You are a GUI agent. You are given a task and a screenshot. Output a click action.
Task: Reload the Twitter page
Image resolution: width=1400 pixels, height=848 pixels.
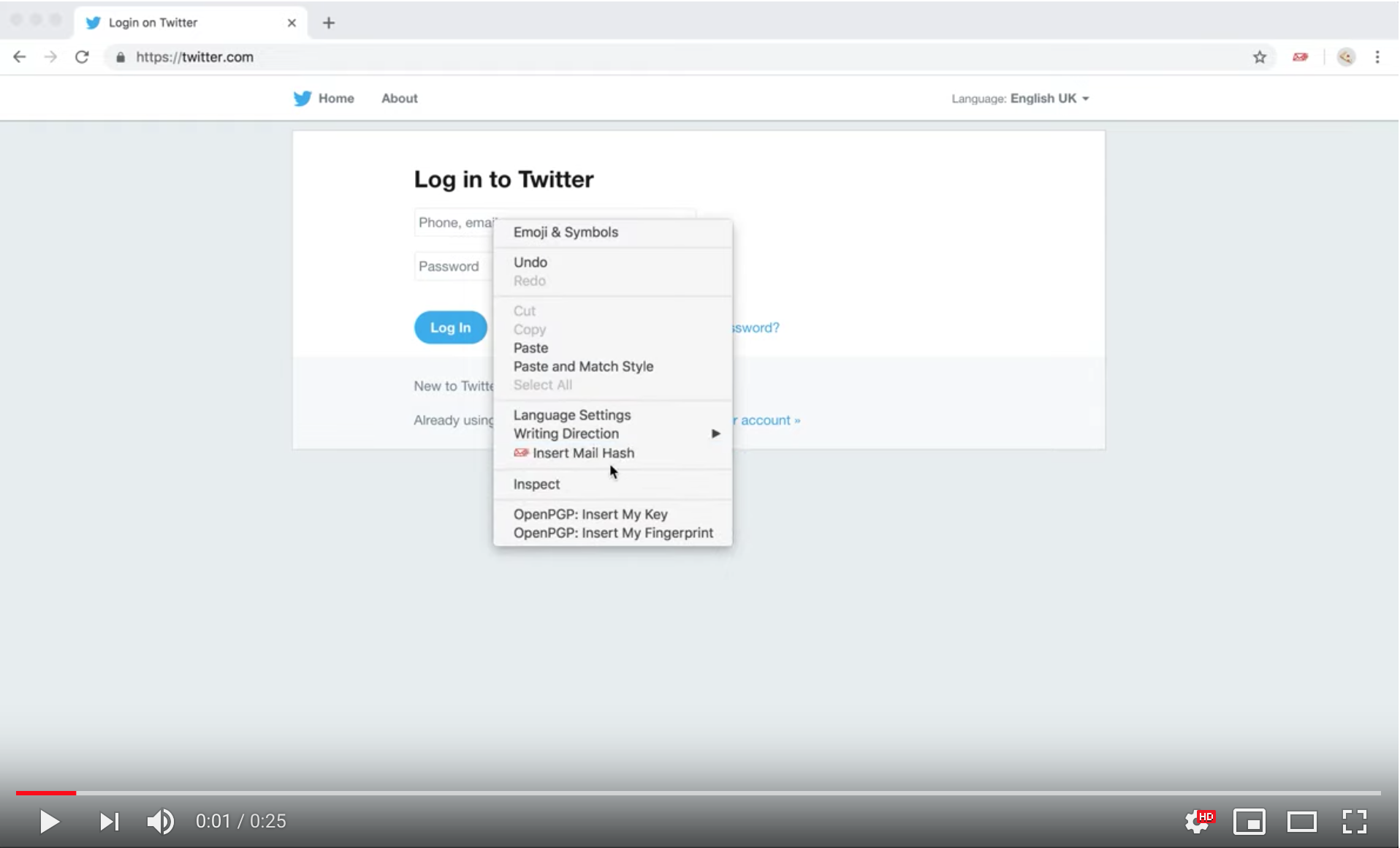click(x=82, y=57)
